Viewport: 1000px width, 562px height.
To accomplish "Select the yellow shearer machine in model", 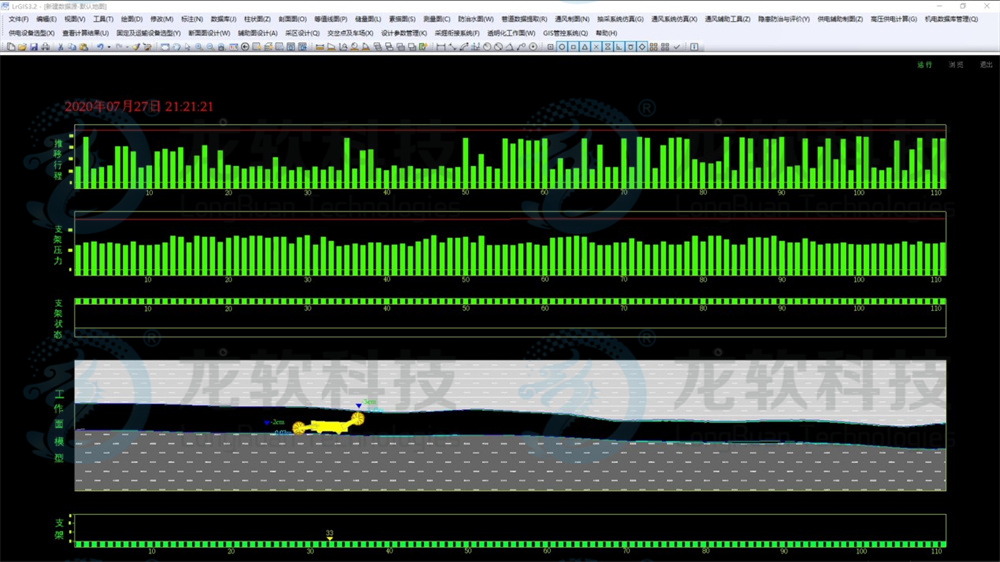I will (x=327, y=426).
